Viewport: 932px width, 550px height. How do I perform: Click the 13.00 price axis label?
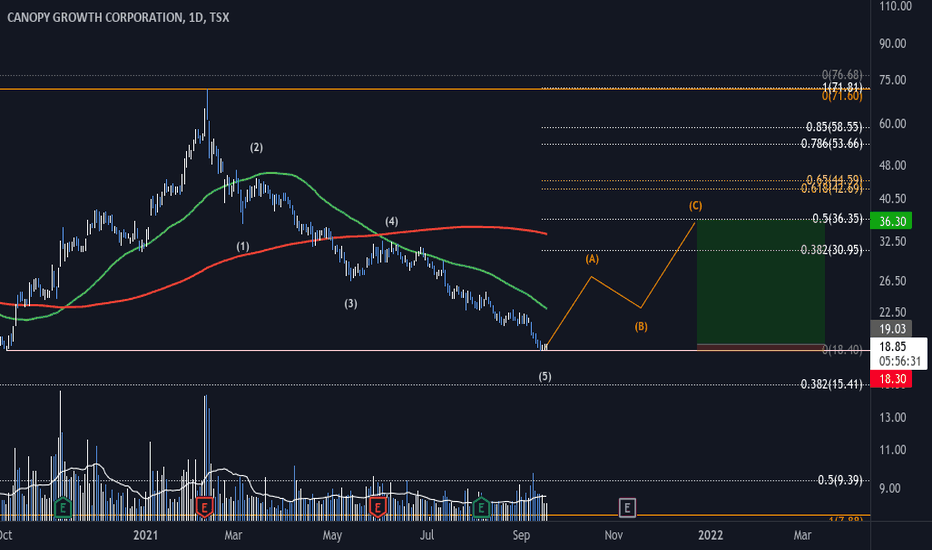[x=893, y=417]
